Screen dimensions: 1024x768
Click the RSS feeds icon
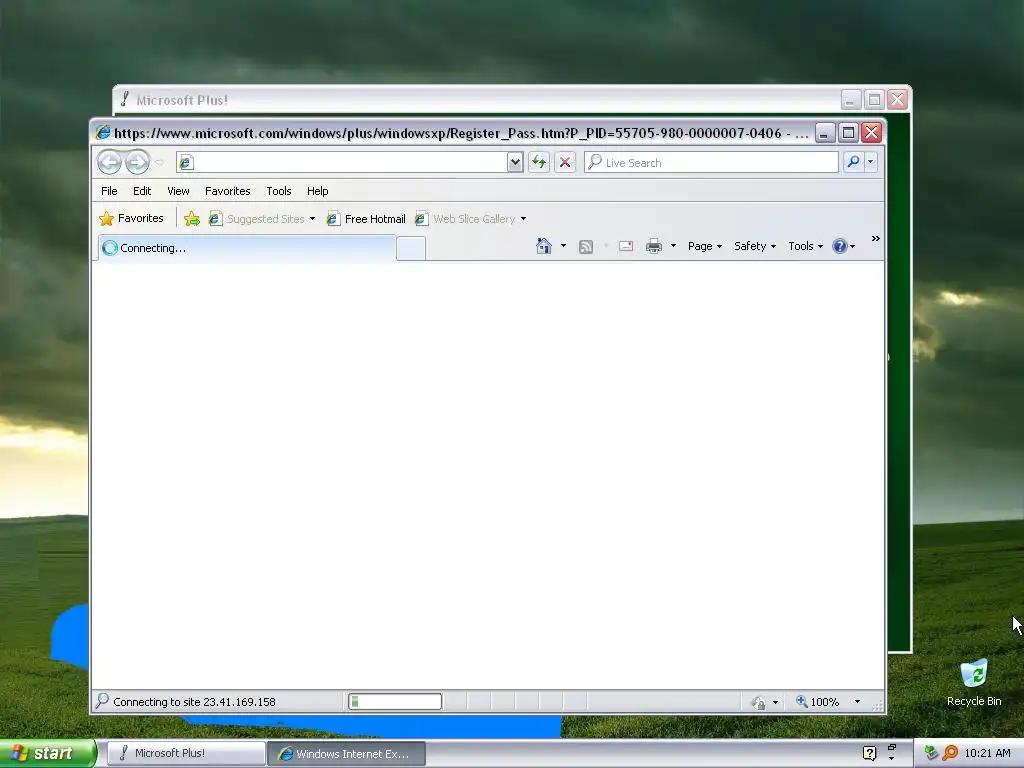(586, 246)
